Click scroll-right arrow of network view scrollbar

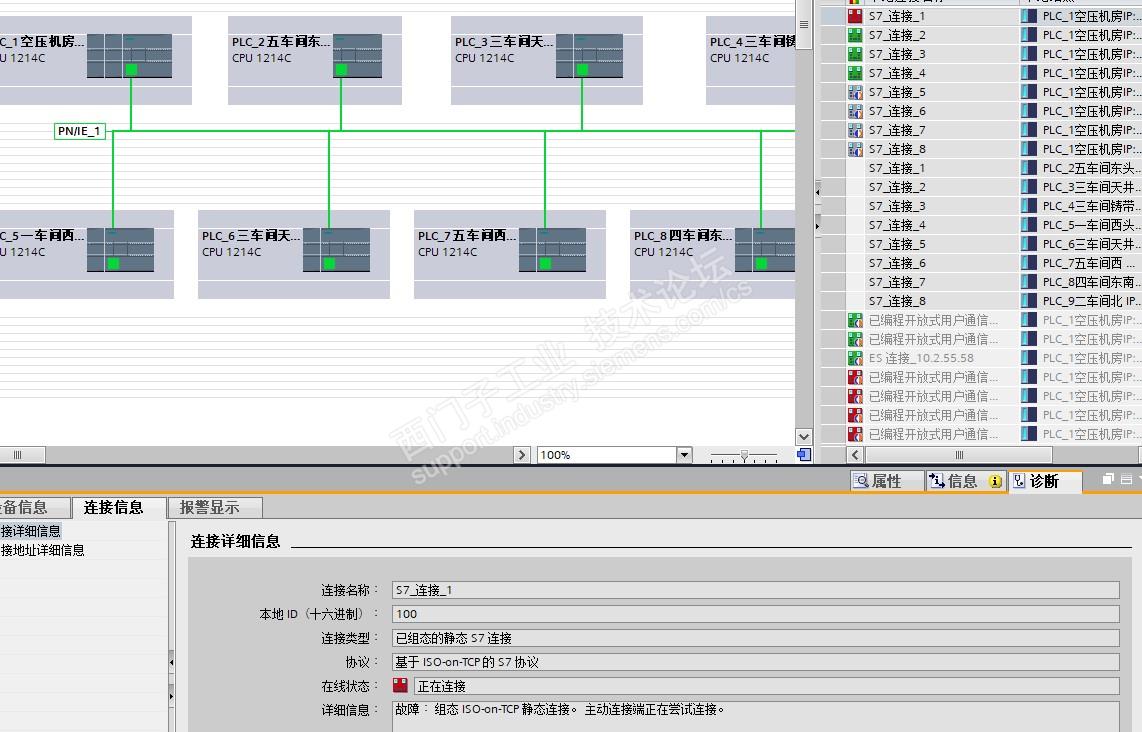pos(521,454)
